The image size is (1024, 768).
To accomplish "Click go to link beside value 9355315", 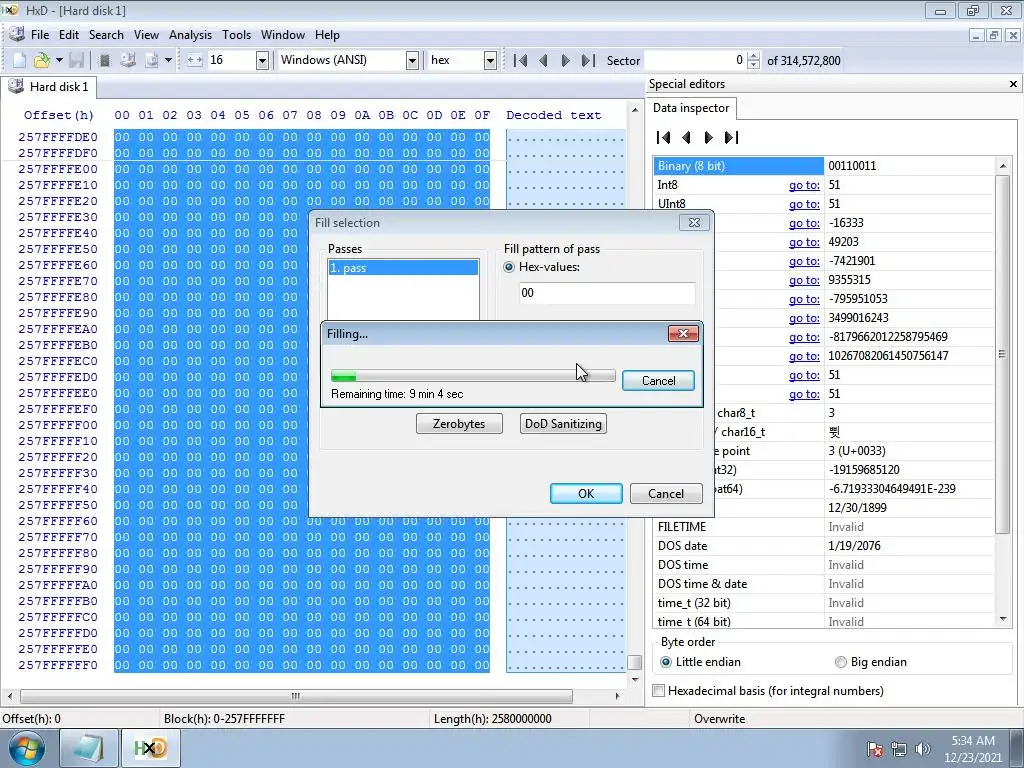I will [x=804, y=280].
